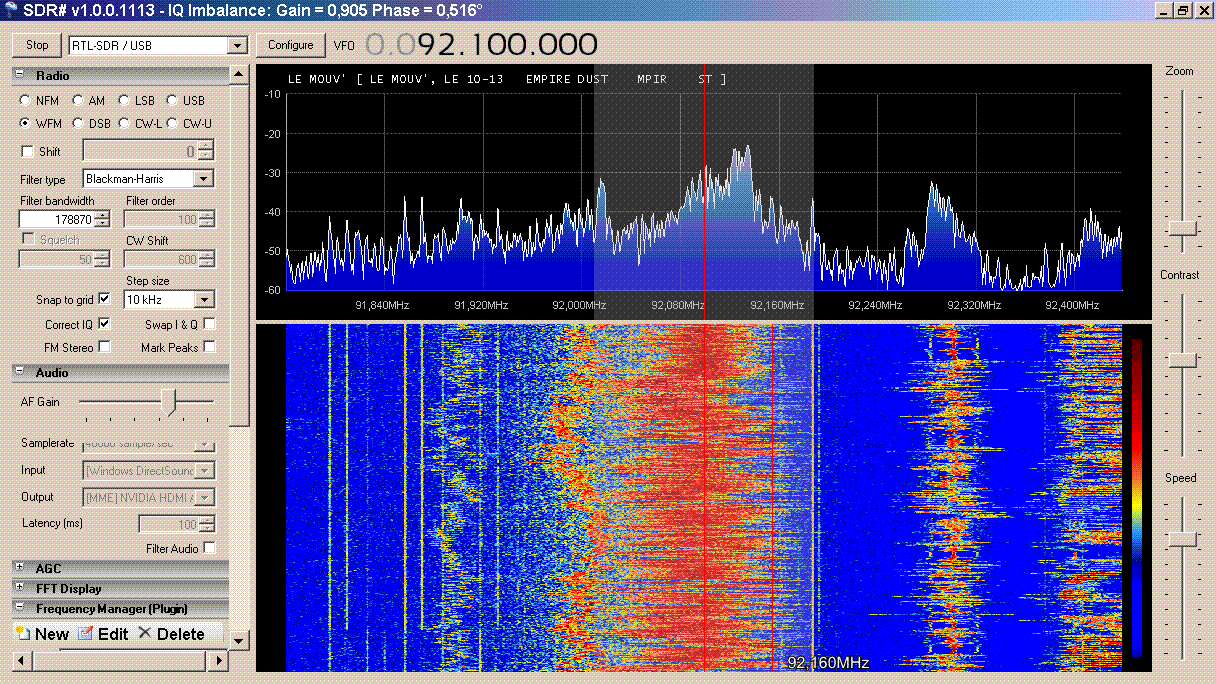Enable FM Stereo checkbox
The height and width of the screenshot is (684, 1216).
coord(104,347)
